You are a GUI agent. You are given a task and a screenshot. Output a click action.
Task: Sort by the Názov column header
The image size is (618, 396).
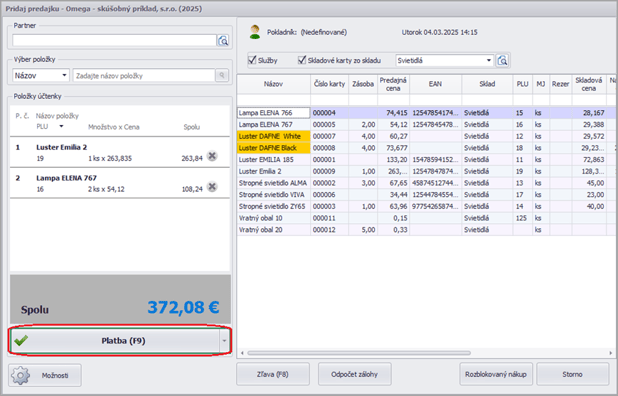click(274, 84)
